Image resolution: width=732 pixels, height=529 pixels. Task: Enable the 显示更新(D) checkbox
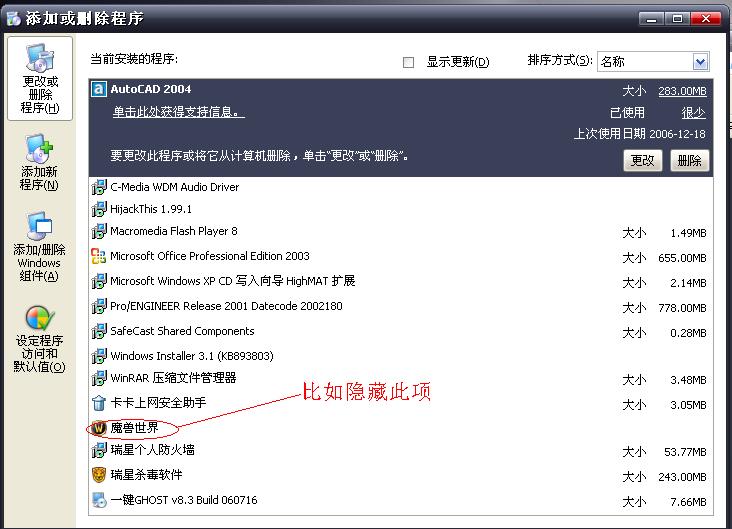coord(408,62)
